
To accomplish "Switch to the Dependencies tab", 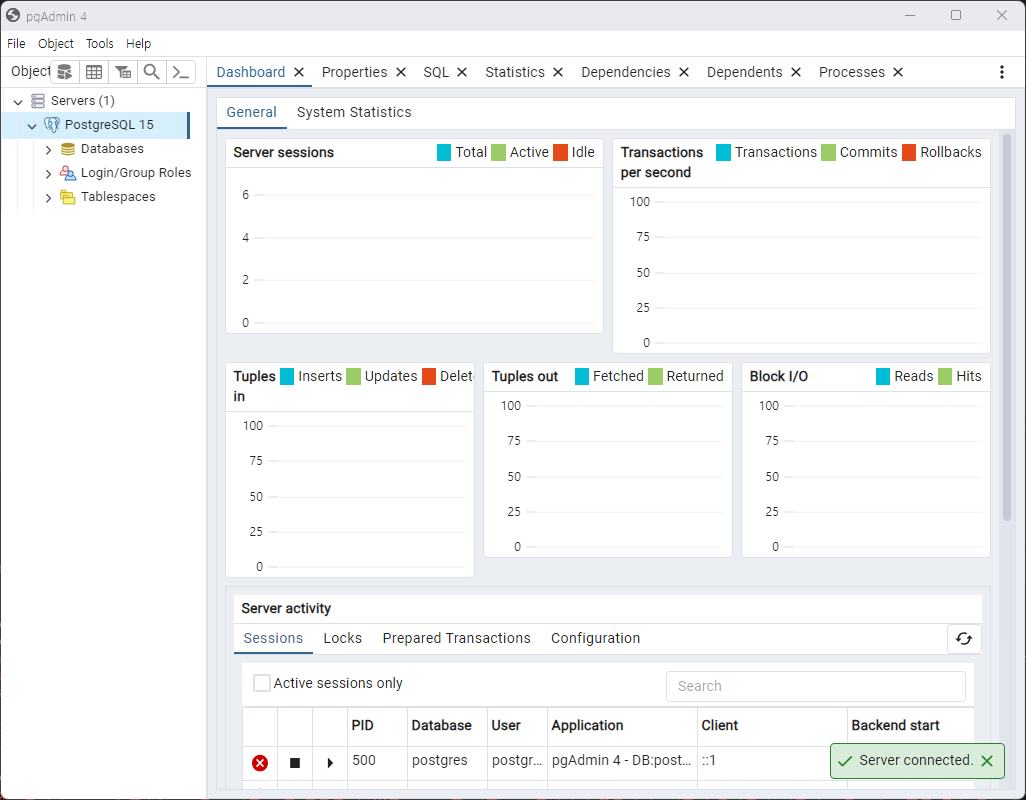I will [x=626, y=72].
